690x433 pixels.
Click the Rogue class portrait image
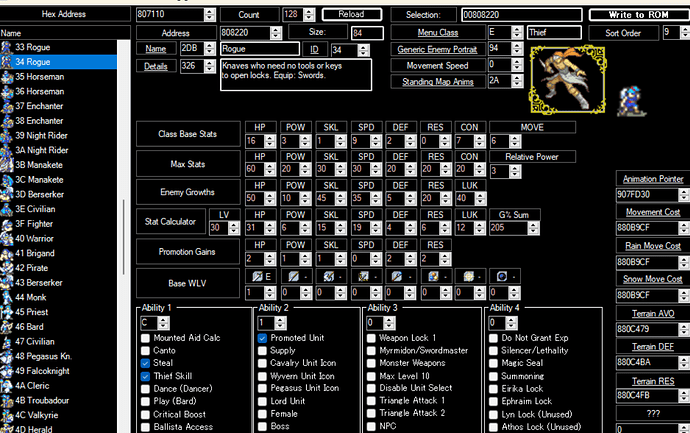click(x=568, y=80)
